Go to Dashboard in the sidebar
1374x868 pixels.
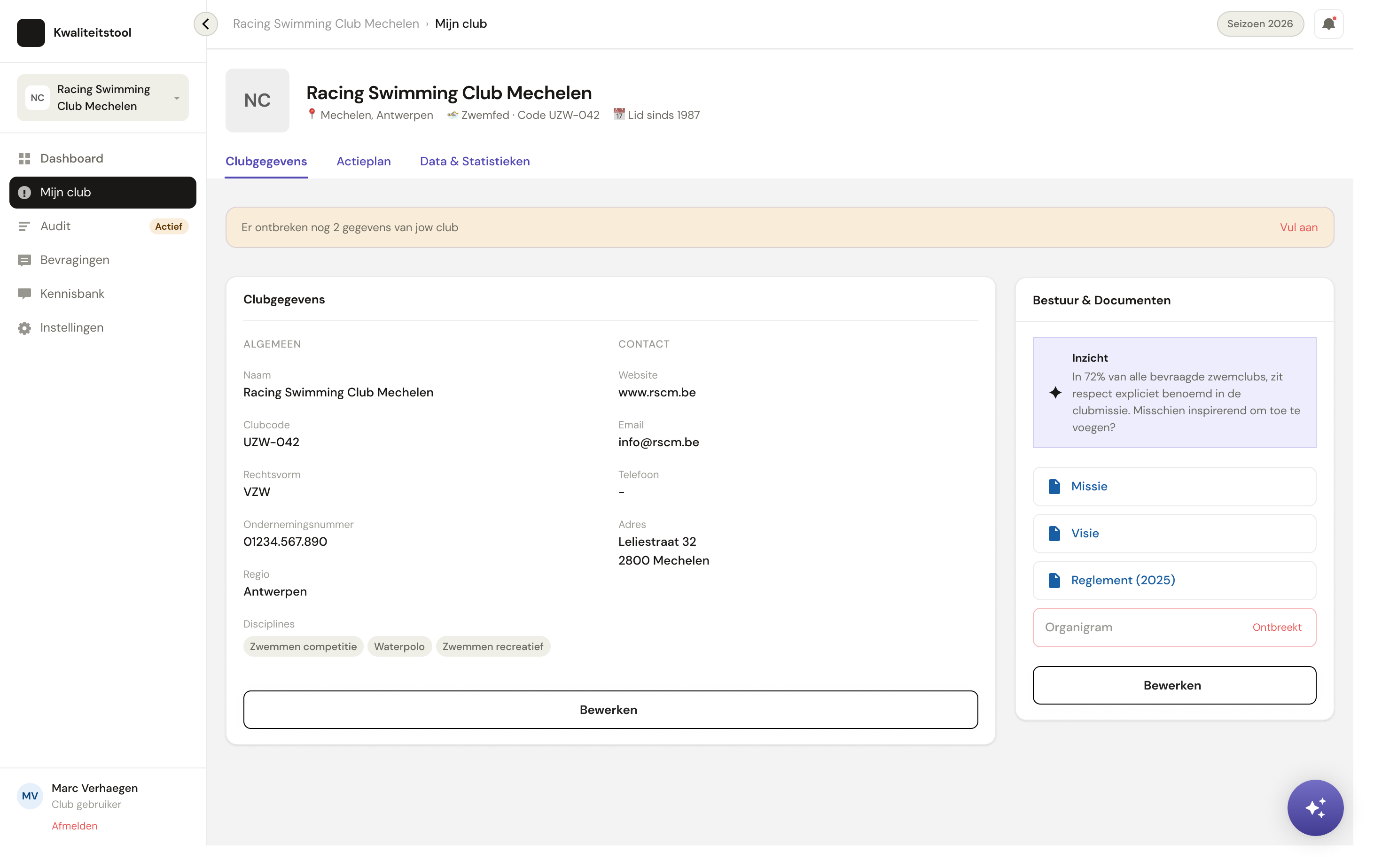click(x=103, y=159)
